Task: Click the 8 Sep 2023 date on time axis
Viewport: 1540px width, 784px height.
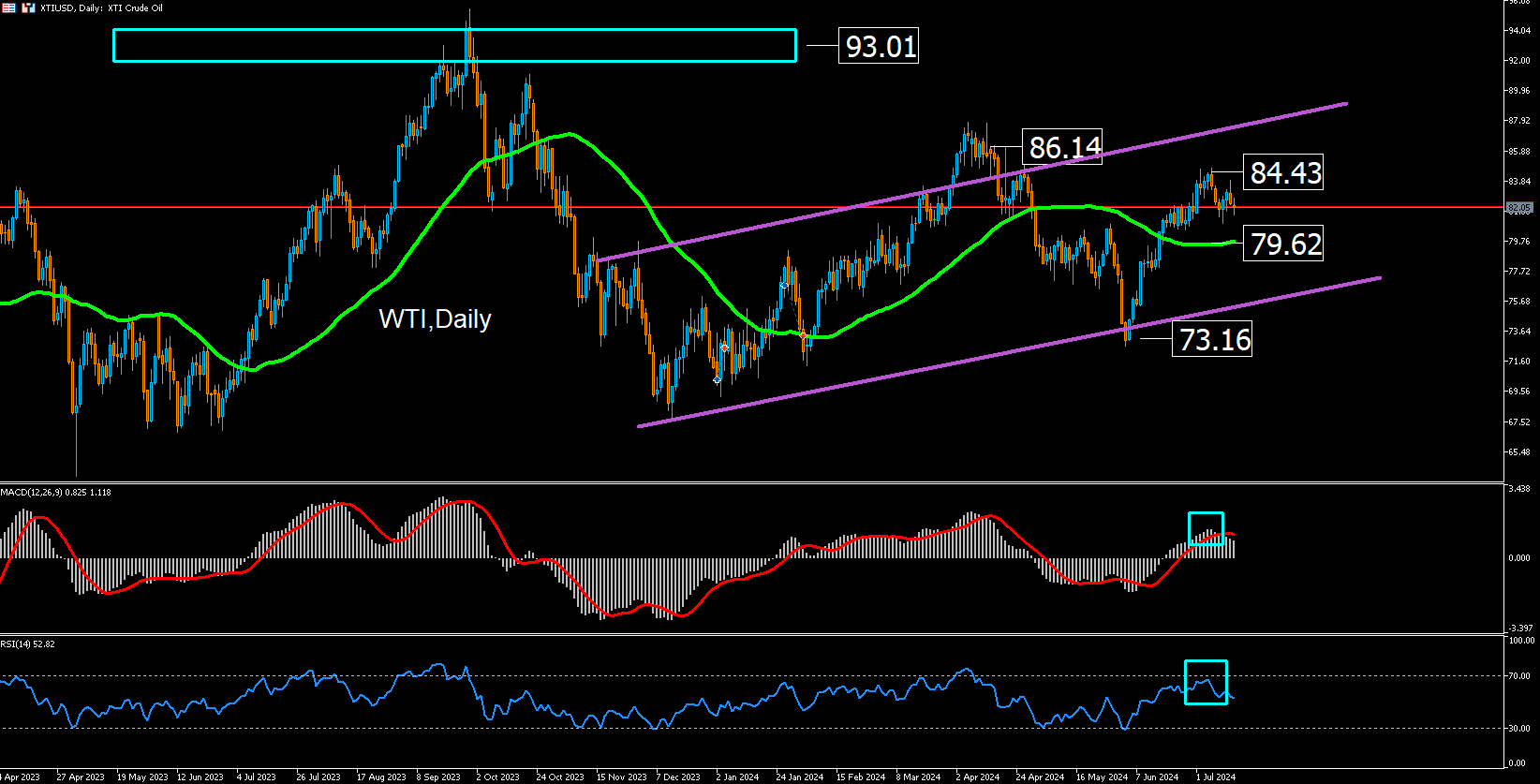Action: coord(438,777)
